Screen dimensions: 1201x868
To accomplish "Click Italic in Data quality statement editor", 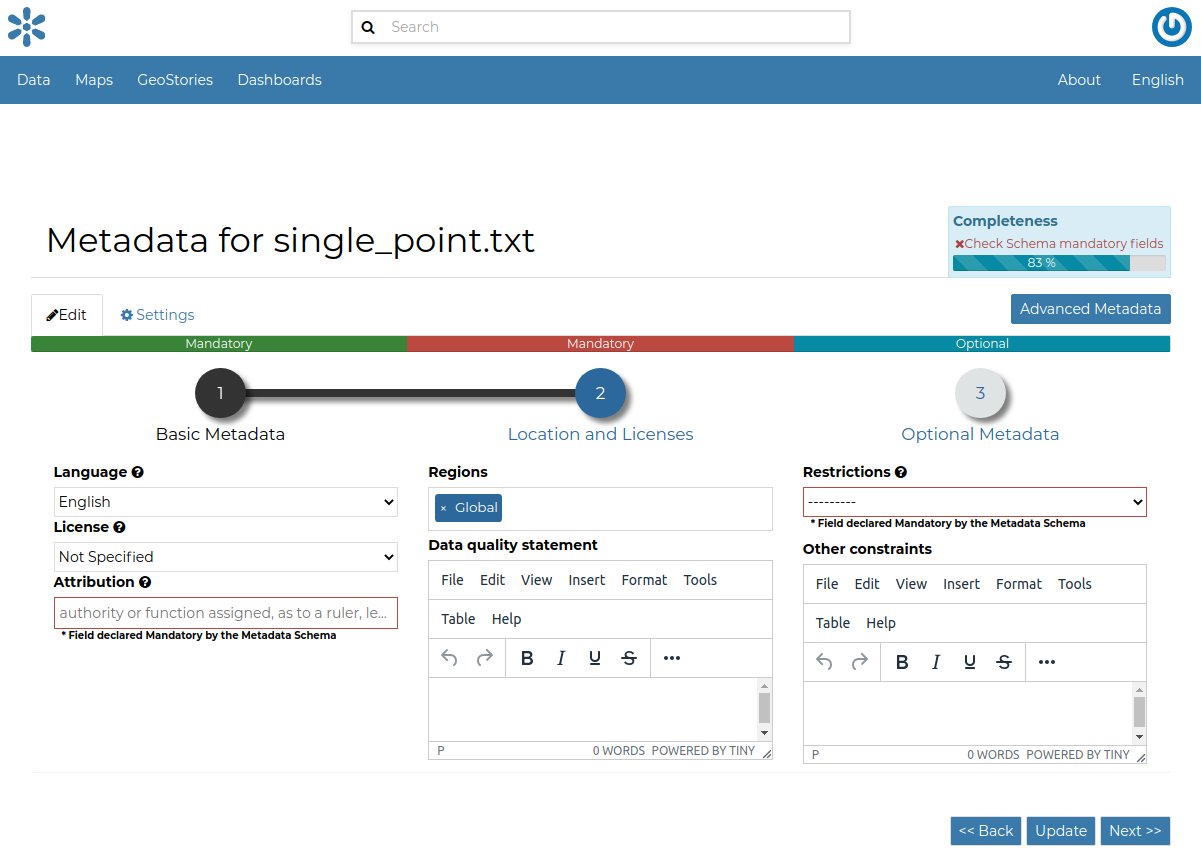I will (x=561, y=658).
